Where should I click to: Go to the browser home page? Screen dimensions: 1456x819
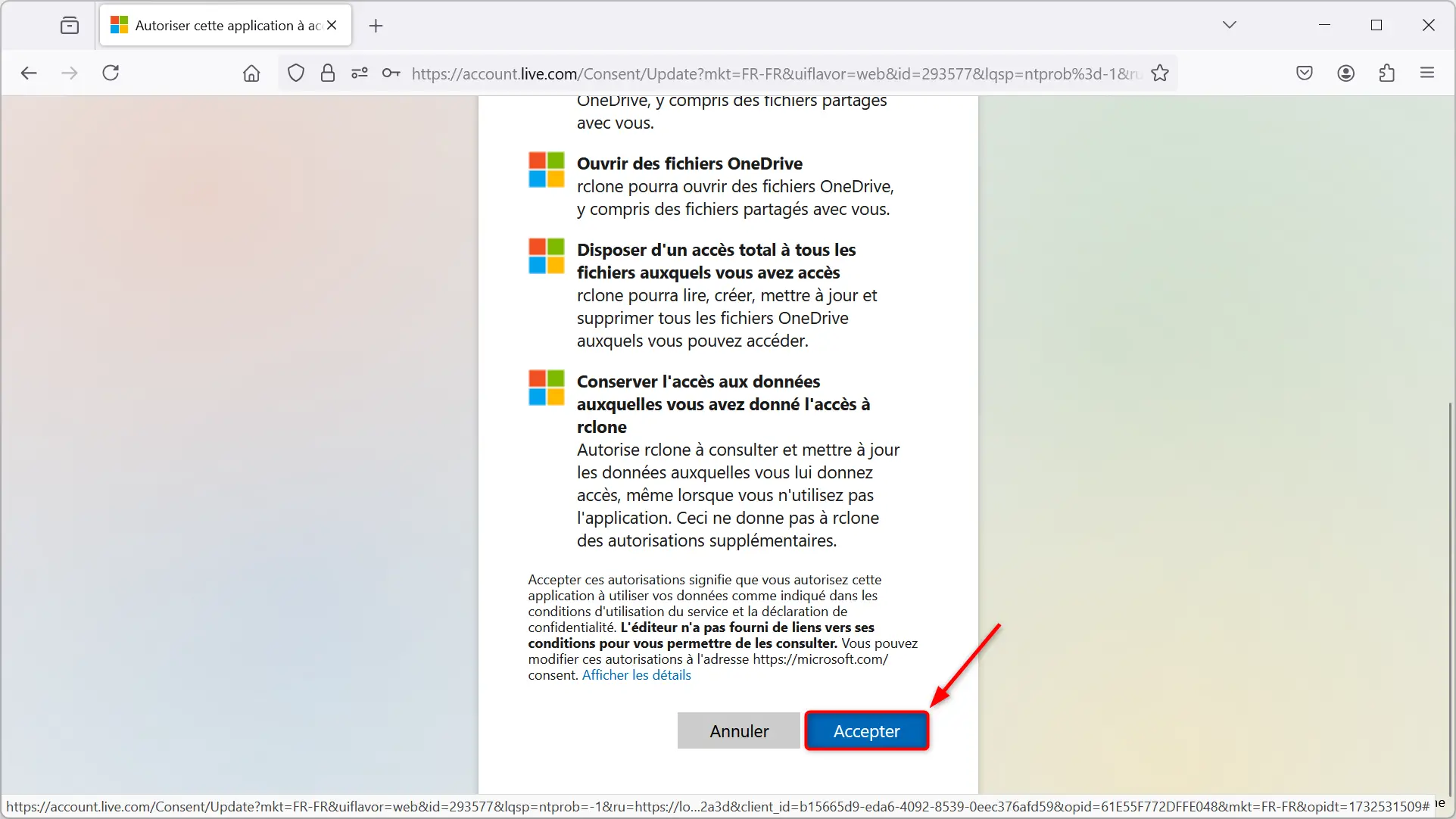tap(251, 73)
